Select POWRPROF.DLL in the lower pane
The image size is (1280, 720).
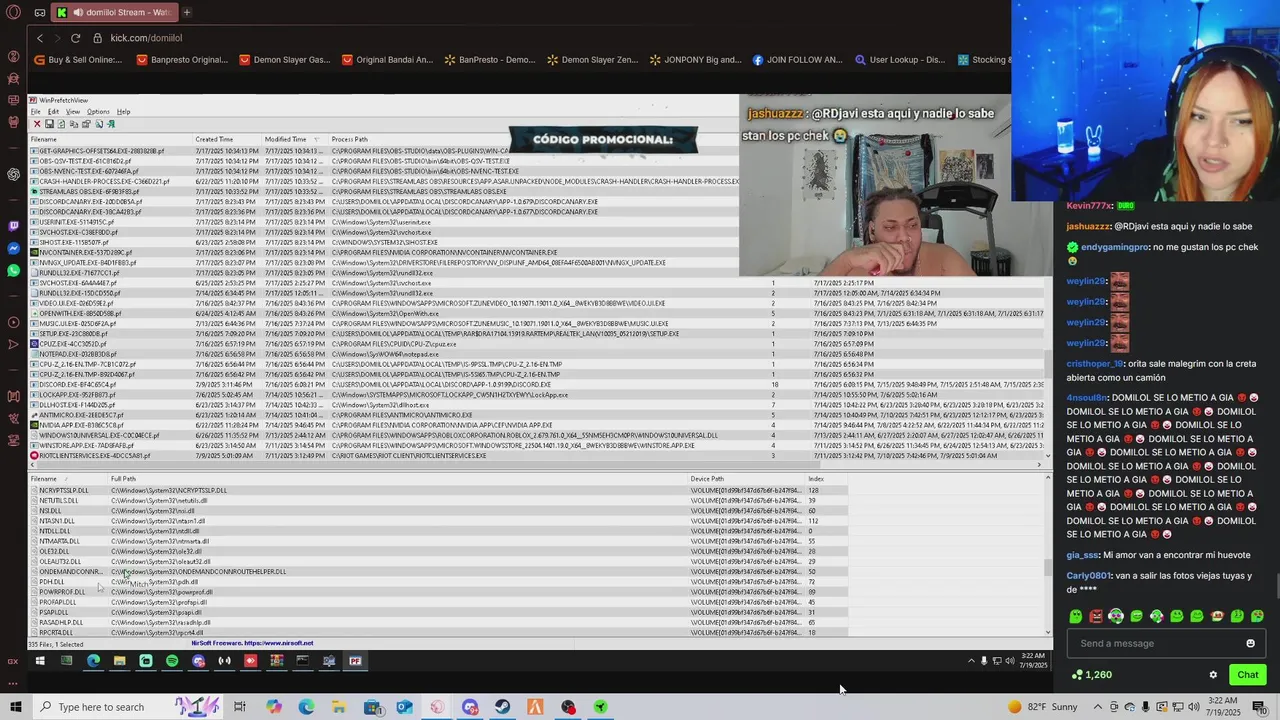point(438,592)
